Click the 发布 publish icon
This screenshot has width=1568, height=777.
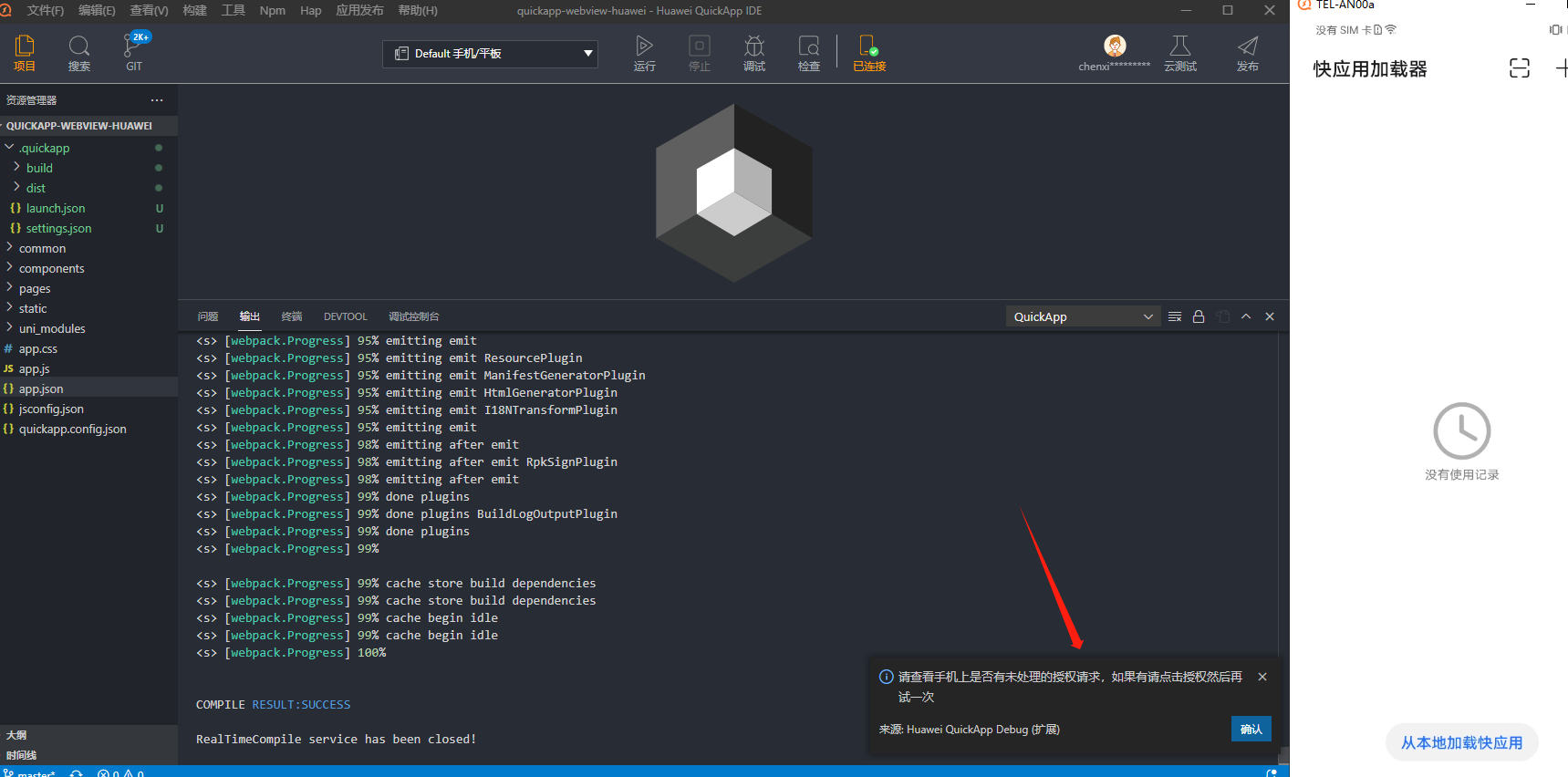(1248, 53)
